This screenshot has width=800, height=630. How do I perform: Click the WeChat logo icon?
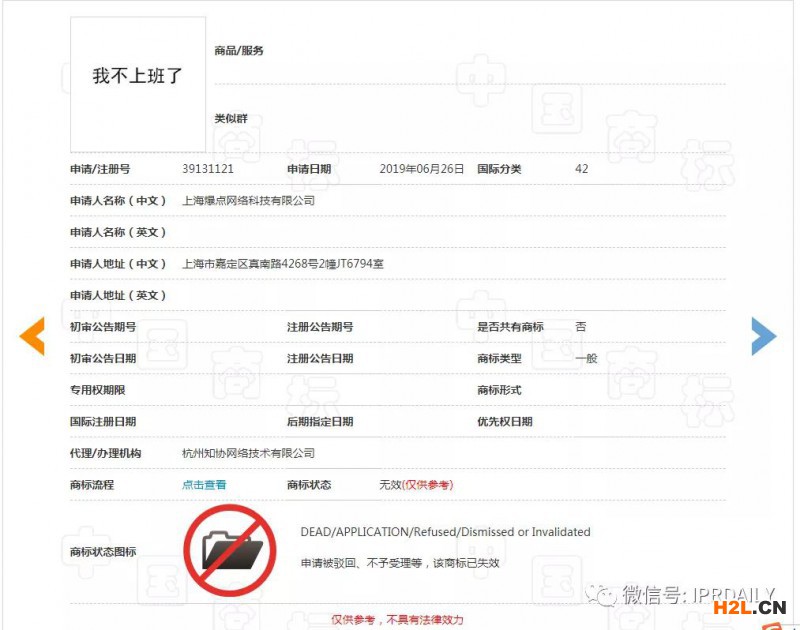[x=604, y=596]
